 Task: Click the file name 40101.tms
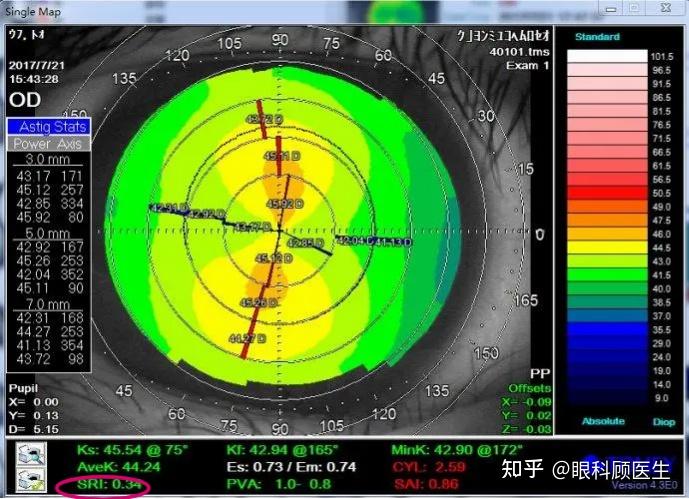pos(519,52)
